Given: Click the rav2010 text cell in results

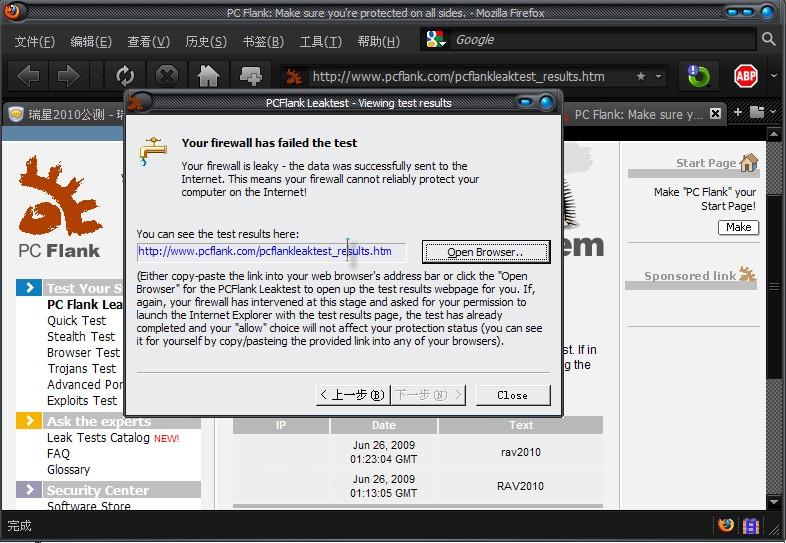Looking at the screenshot, I should coord(521,452).
